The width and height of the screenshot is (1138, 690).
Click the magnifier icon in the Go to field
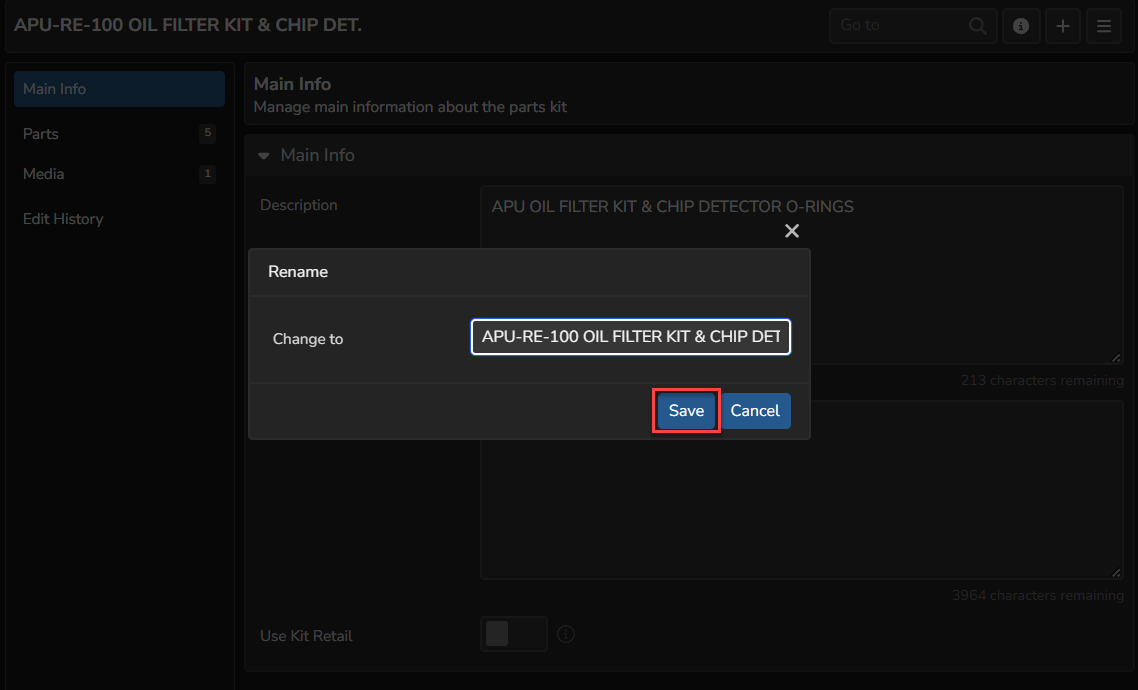coord(976,25)
